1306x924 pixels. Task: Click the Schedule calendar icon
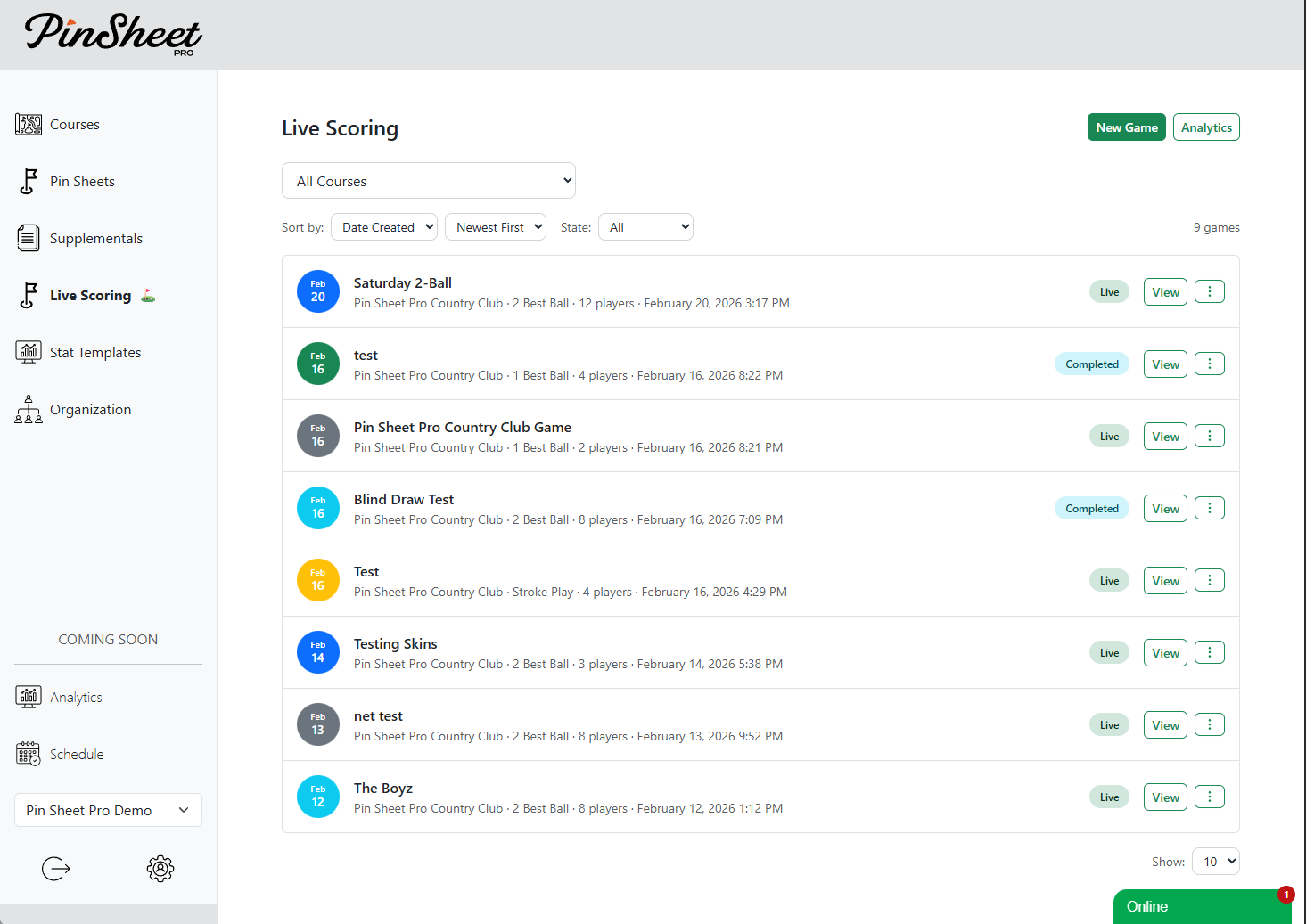coord(29,753)
